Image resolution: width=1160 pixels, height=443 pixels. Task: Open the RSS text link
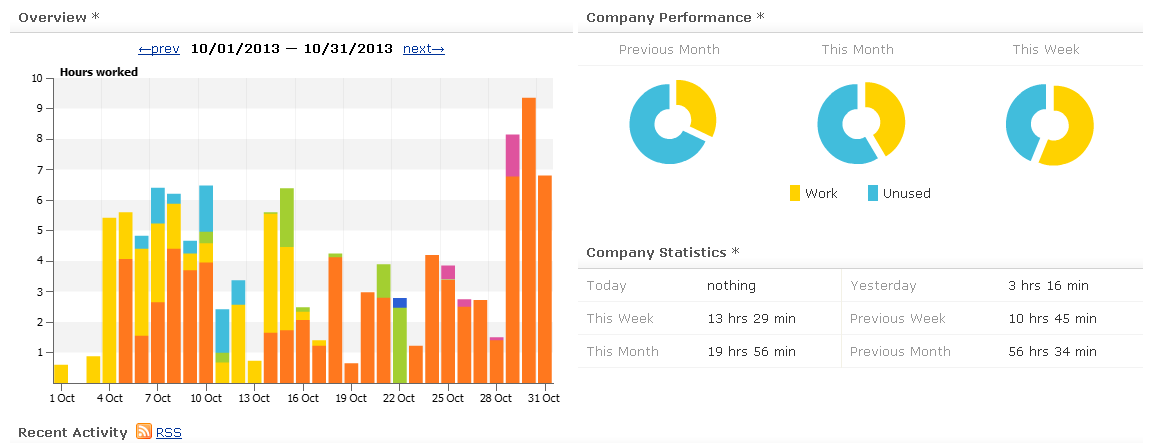click(x=169, y=432)
